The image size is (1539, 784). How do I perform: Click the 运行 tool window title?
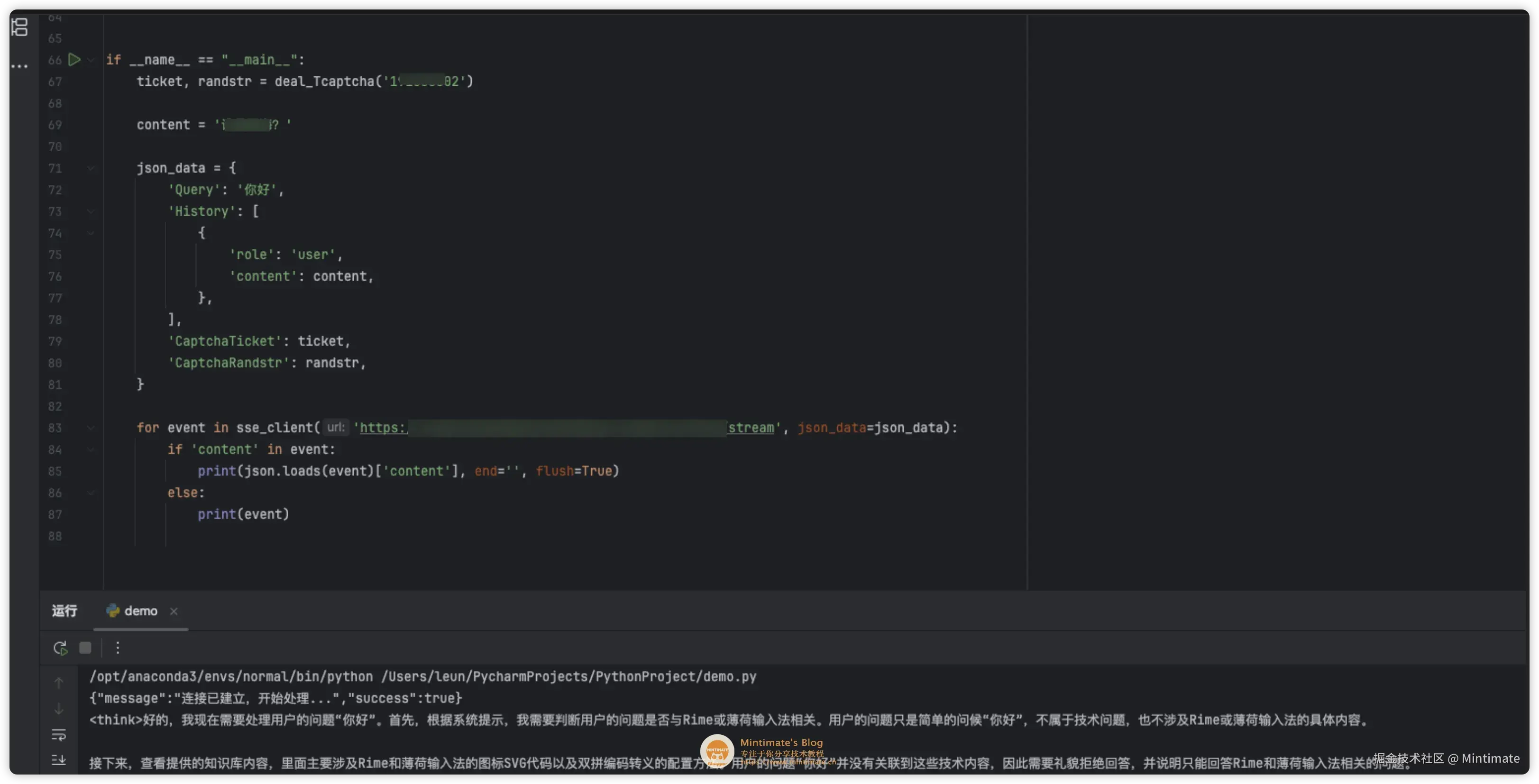pyautogui.click(x=64, y=611)
